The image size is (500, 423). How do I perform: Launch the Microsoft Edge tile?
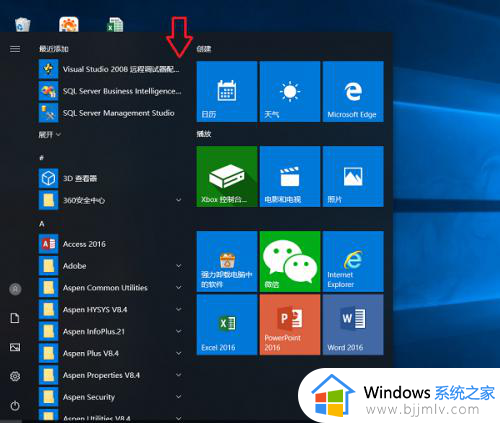pyautogui.click(x=353, y=92)
